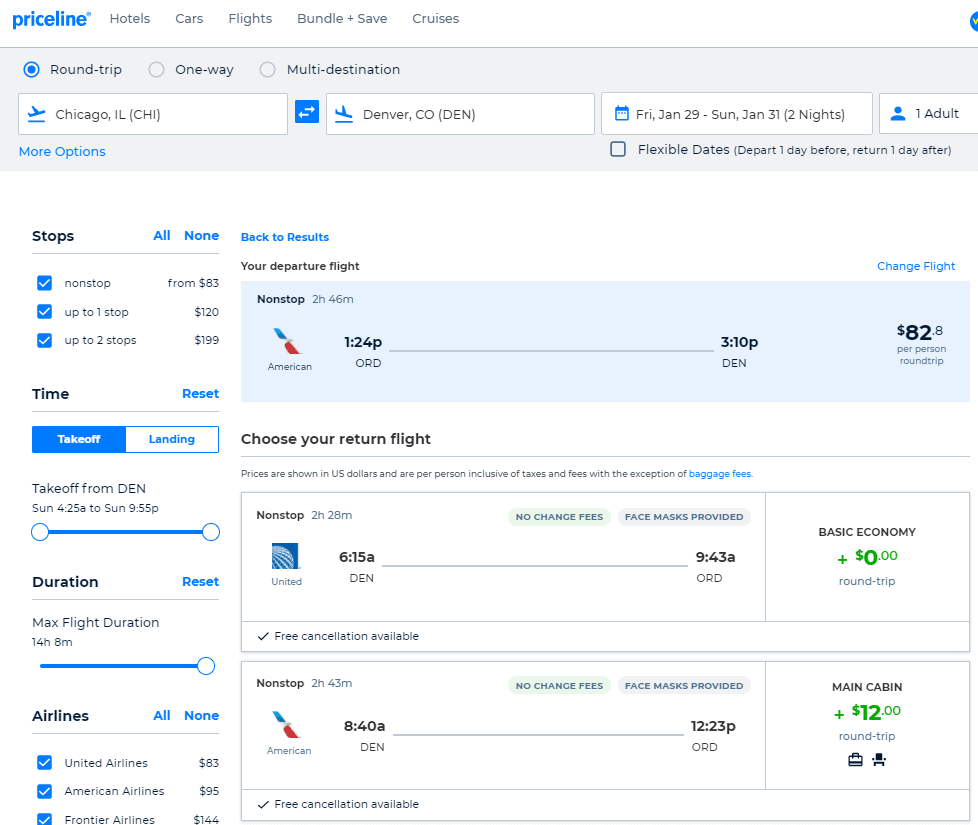Switch to the Landing time tab

(172, 439)
